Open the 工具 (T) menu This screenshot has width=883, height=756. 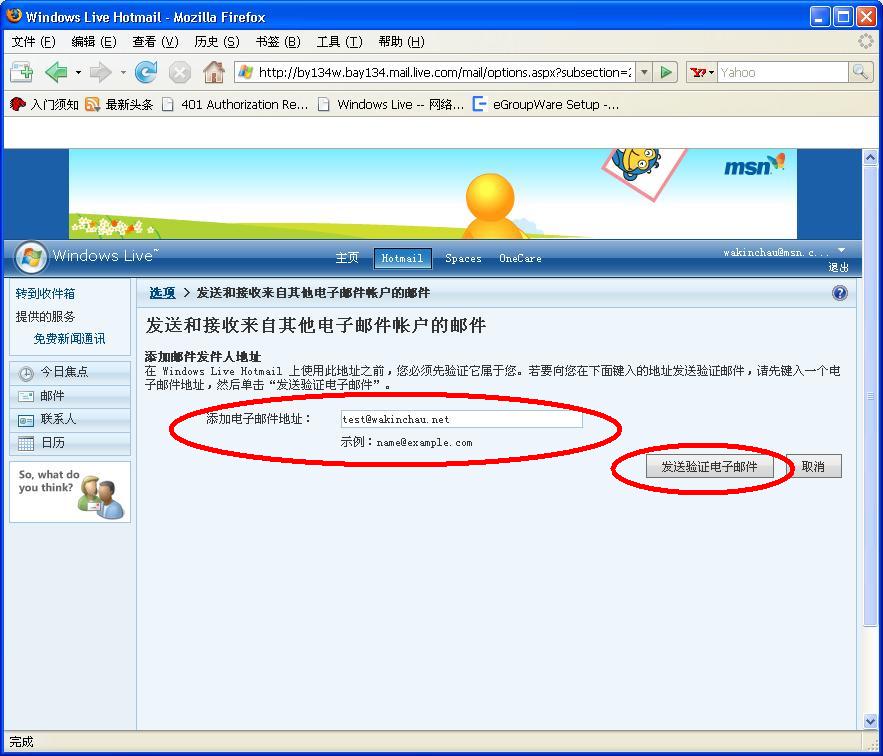pos(340,42)
